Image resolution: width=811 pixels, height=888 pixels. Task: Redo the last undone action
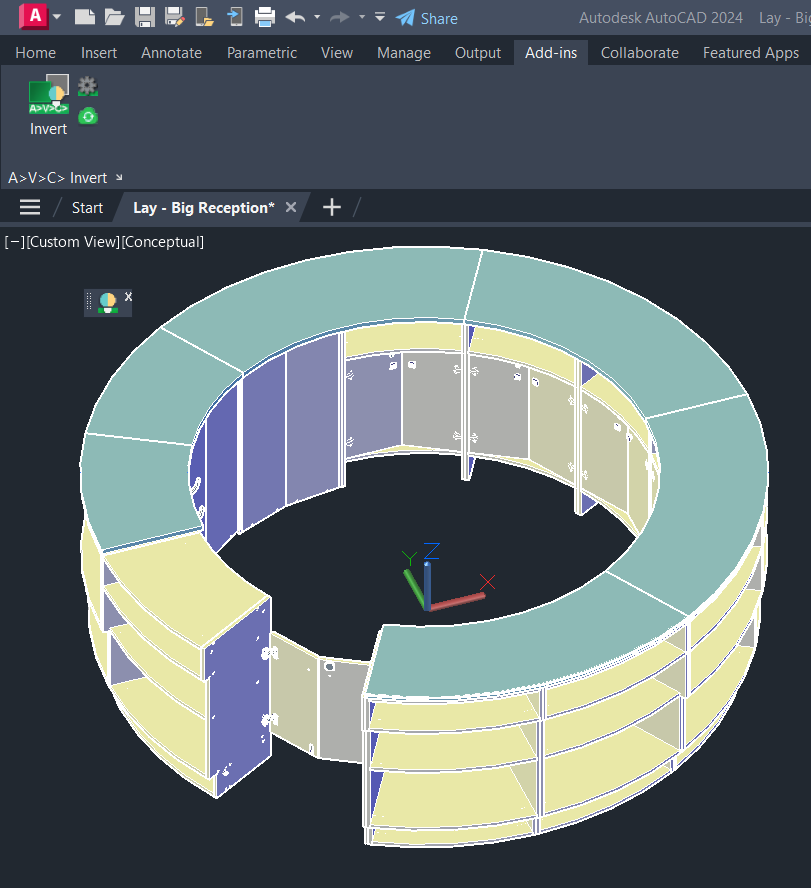[339, 17]
